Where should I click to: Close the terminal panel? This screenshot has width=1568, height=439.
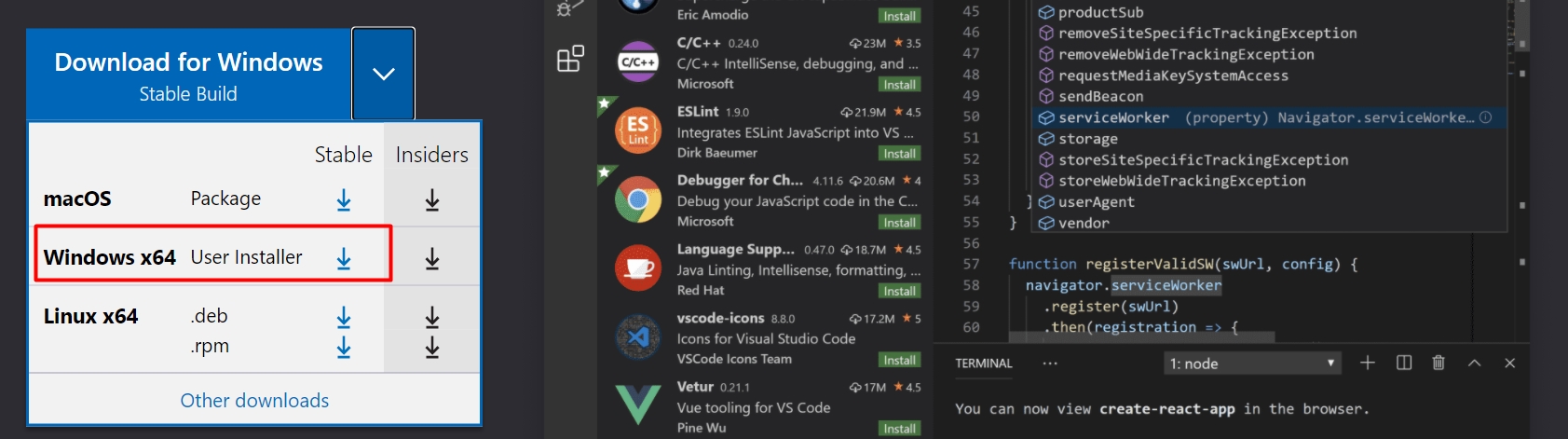tap(1510, 363)
